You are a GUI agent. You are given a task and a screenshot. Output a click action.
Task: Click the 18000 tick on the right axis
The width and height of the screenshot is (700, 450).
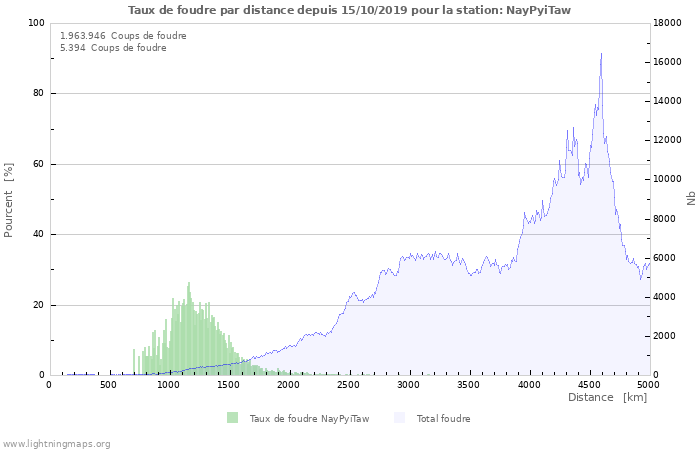point(668,23)
